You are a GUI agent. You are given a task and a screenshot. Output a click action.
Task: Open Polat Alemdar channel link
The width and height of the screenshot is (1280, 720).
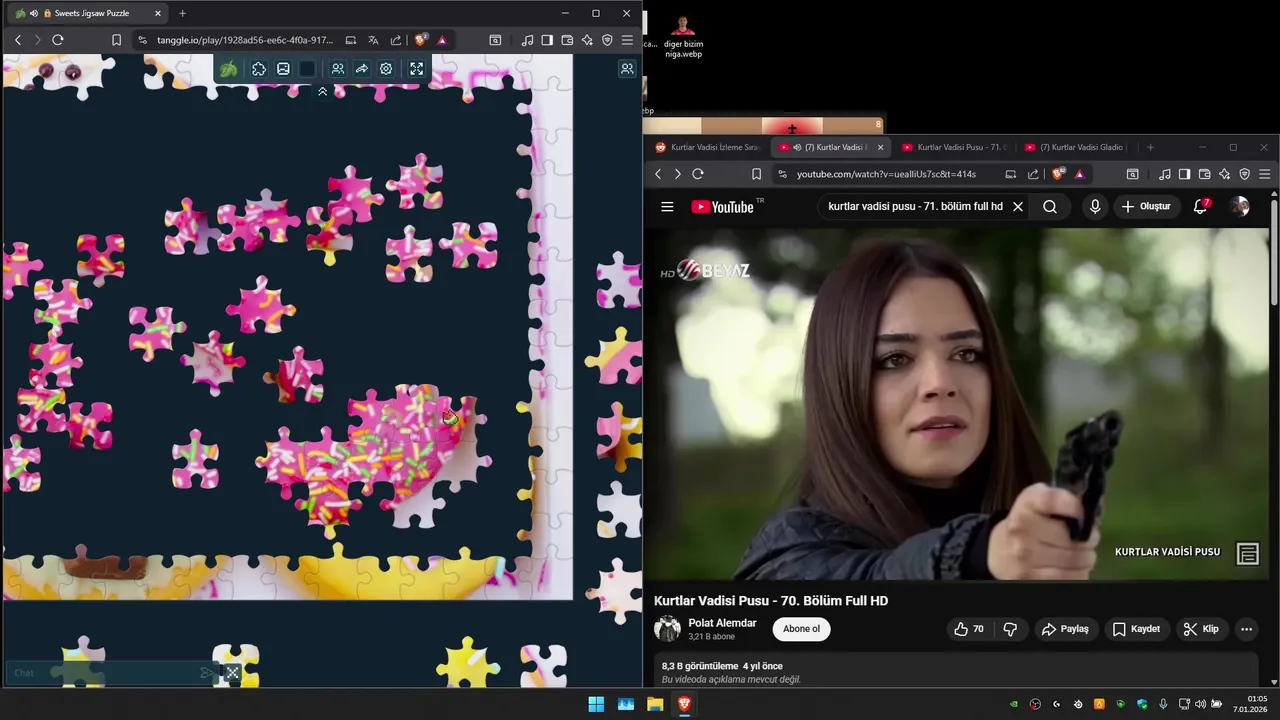[722, 623]
